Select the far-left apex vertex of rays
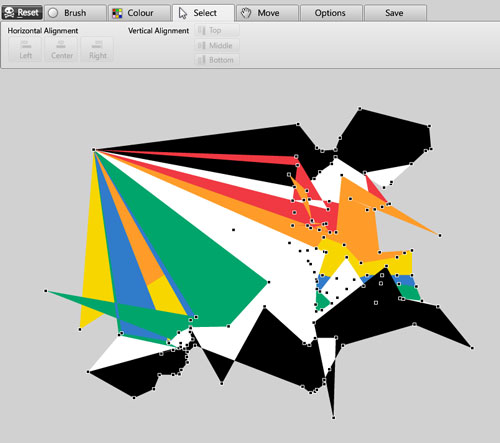 pos(94,150)
